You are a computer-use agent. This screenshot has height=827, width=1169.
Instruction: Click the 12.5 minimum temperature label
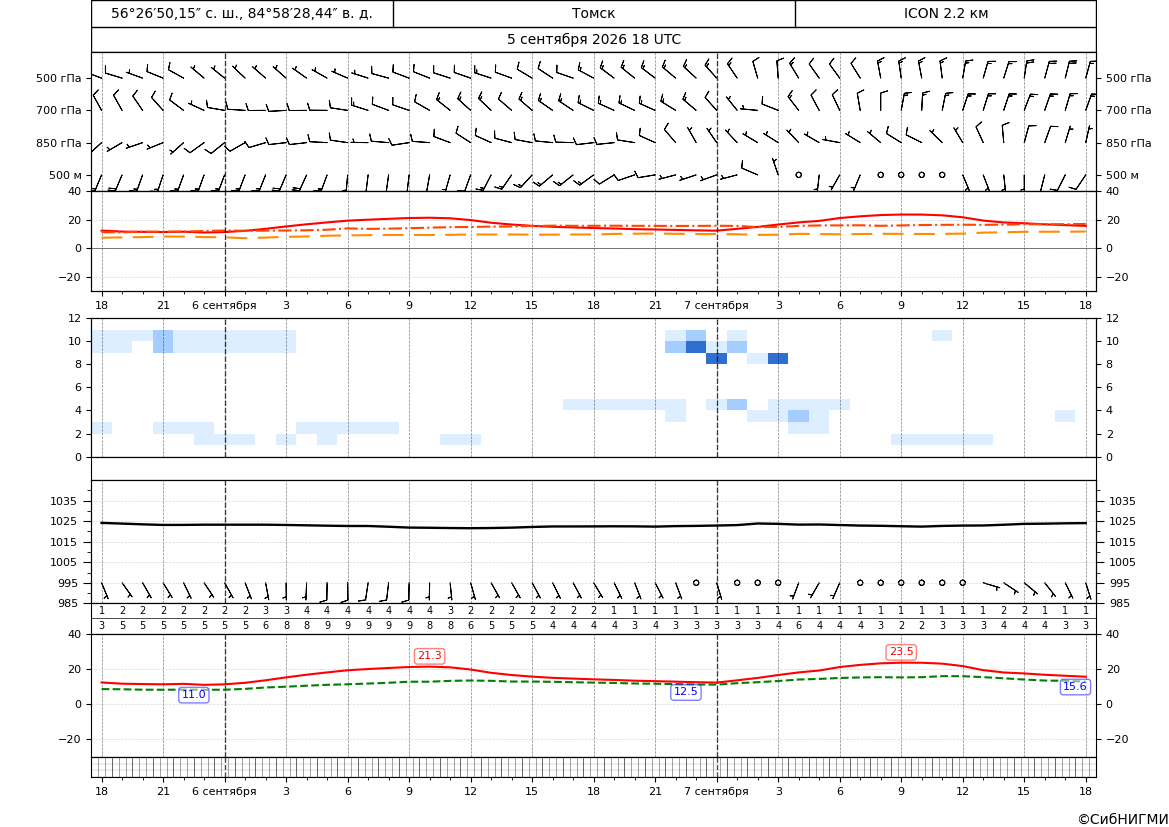[x=686, y=691]
